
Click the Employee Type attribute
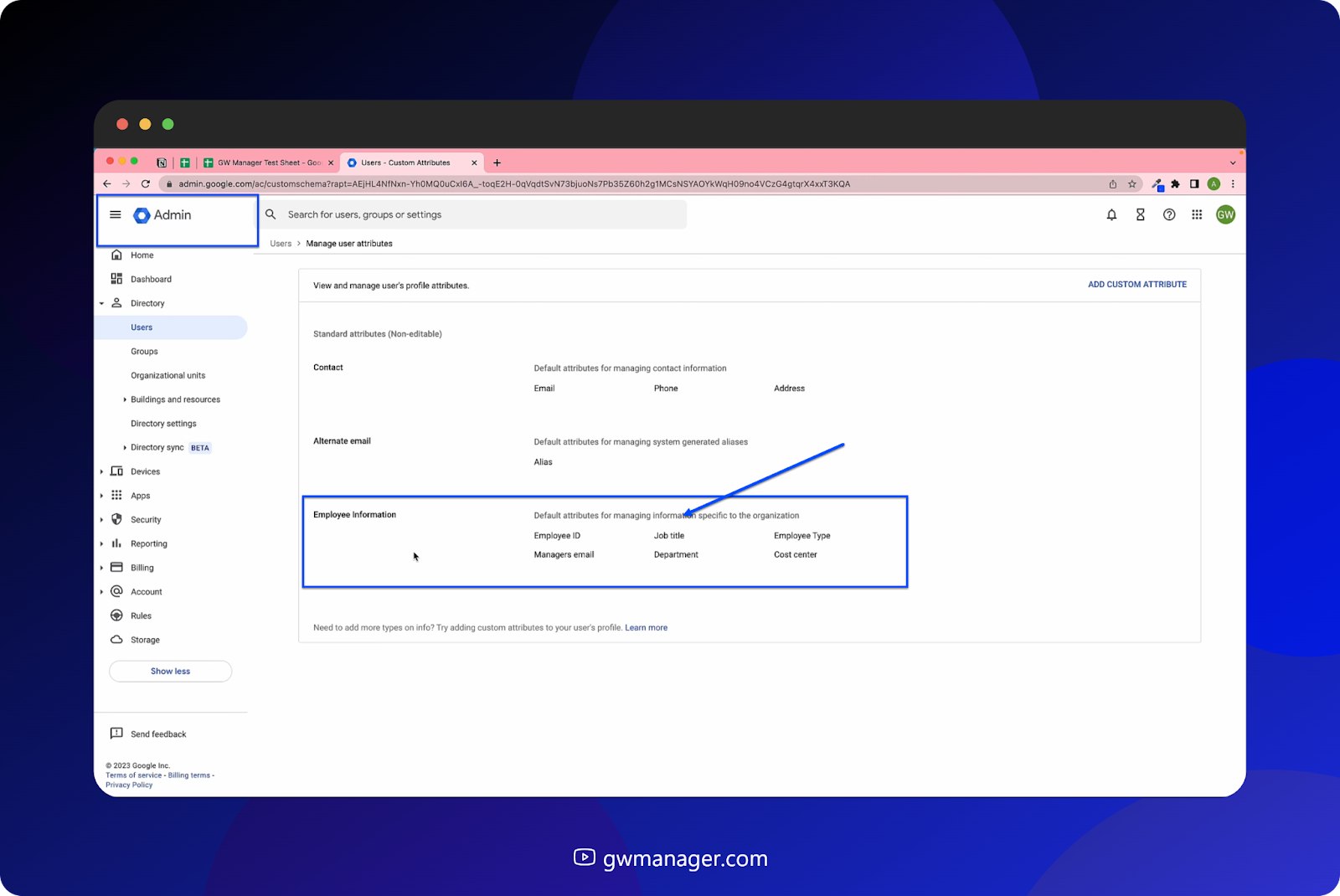click(801, 536)
